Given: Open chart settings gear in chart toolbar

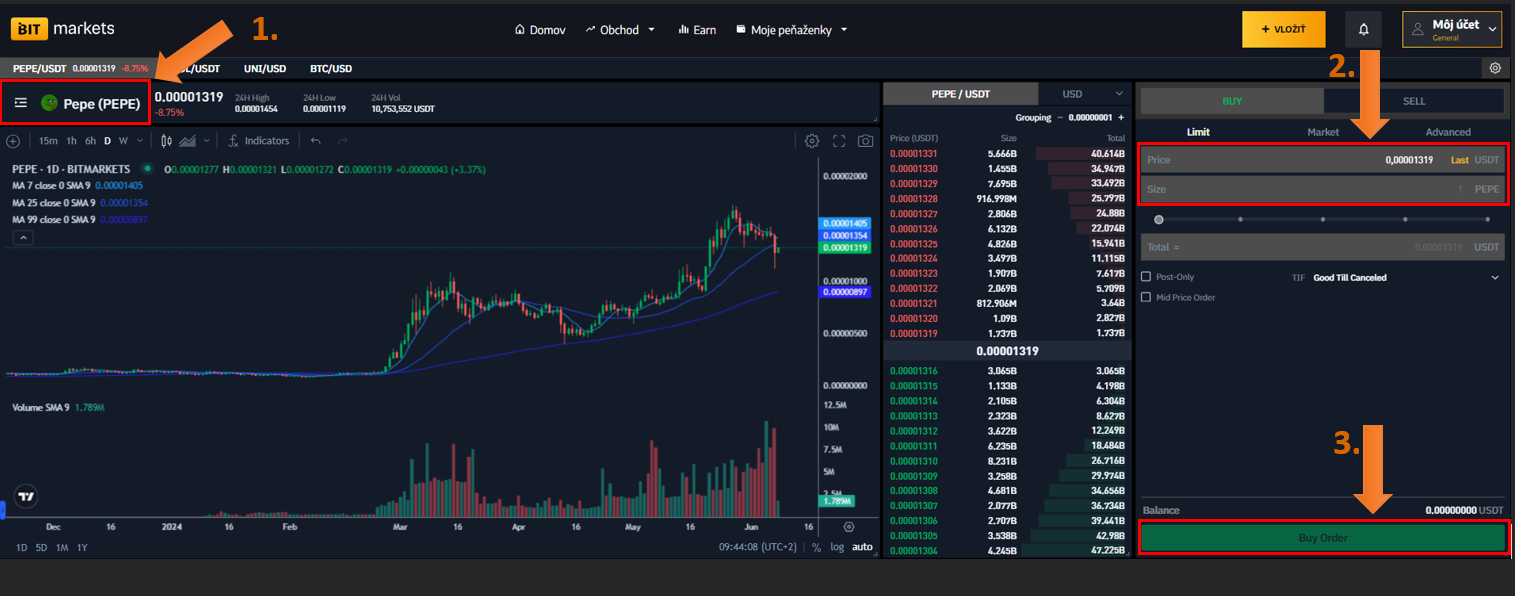Looking at the screenshot, I should pos(812,141).
